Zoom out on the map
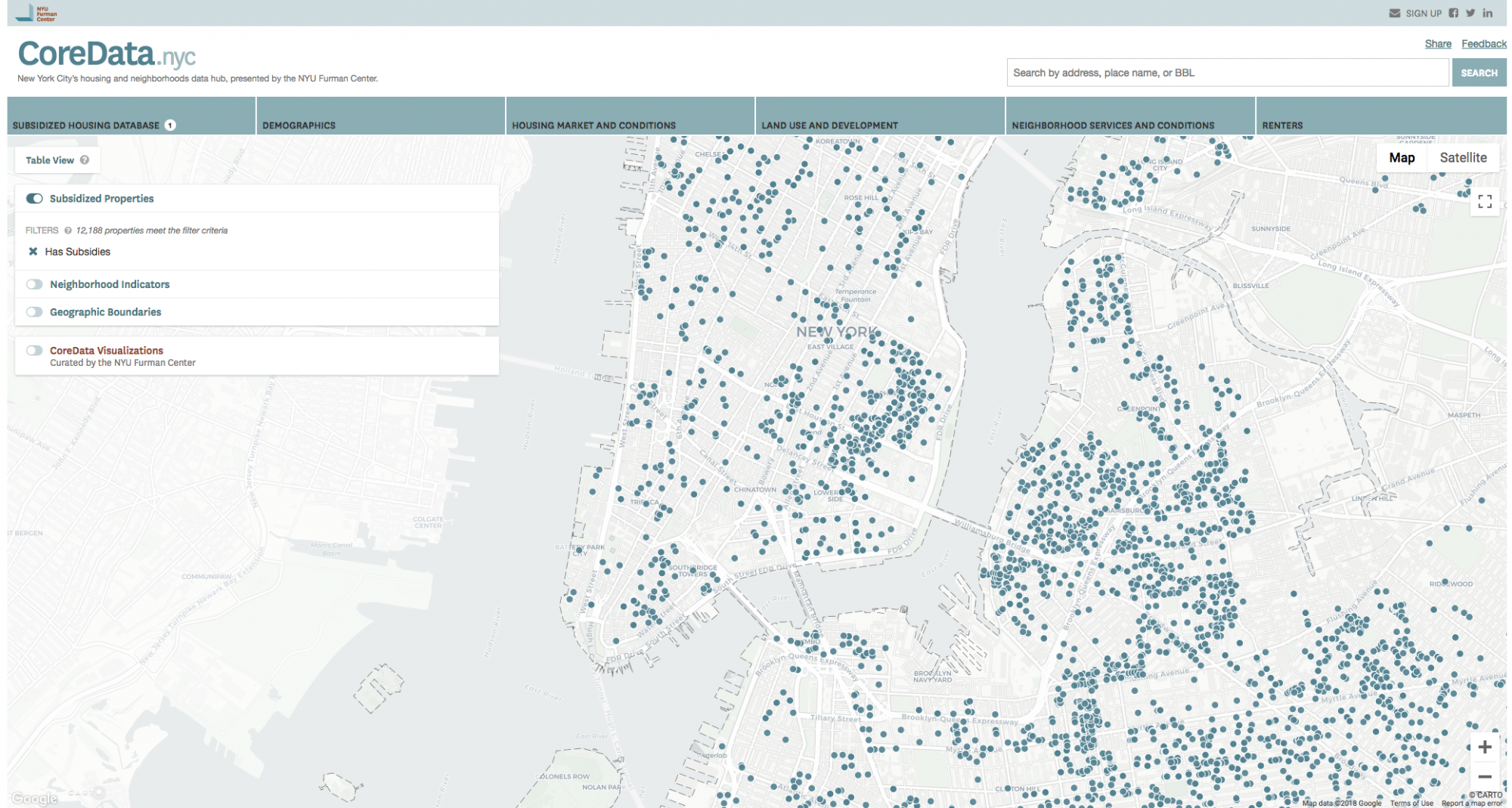1512x808 pixels. 1485,776
